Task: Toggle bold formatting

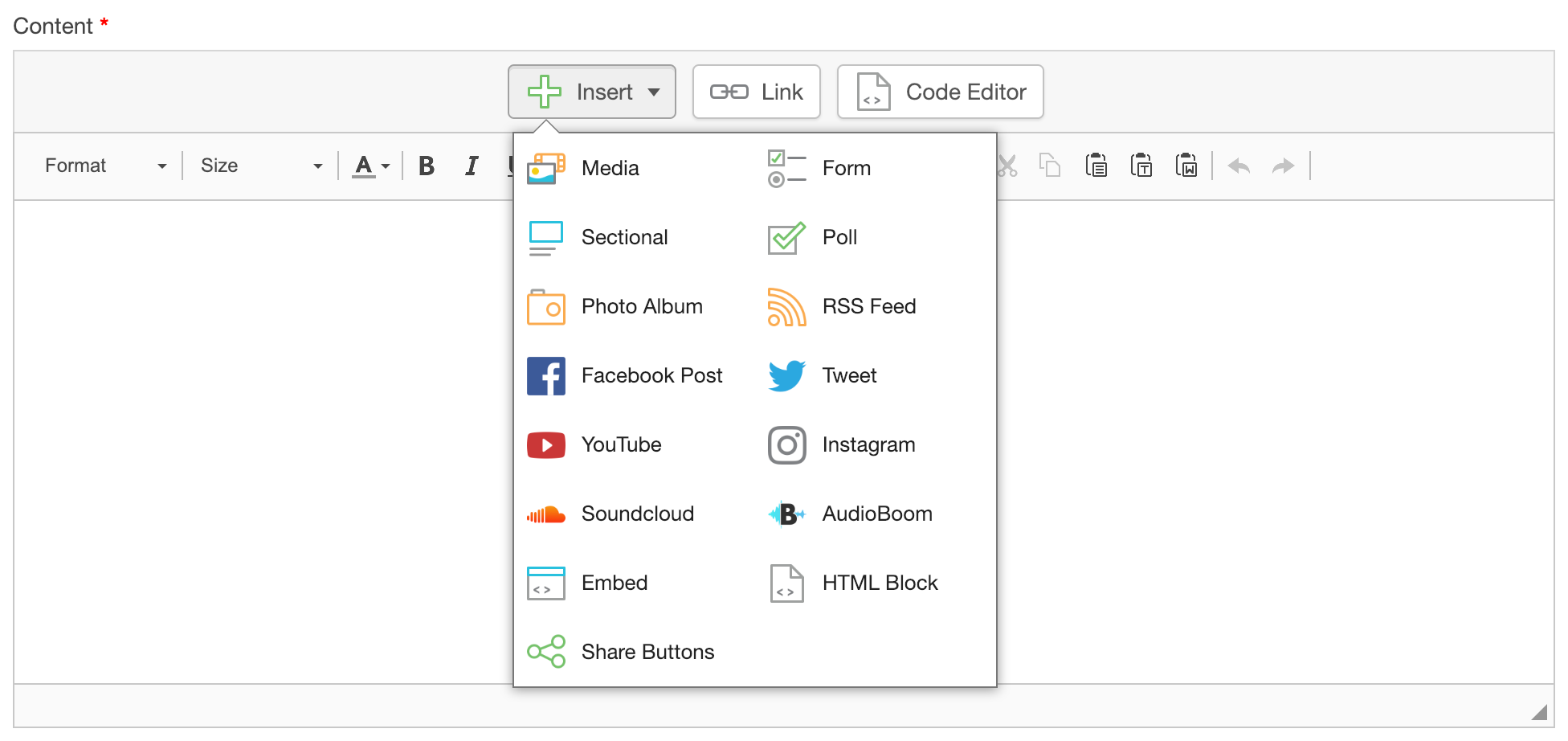Action: point(427,166)
